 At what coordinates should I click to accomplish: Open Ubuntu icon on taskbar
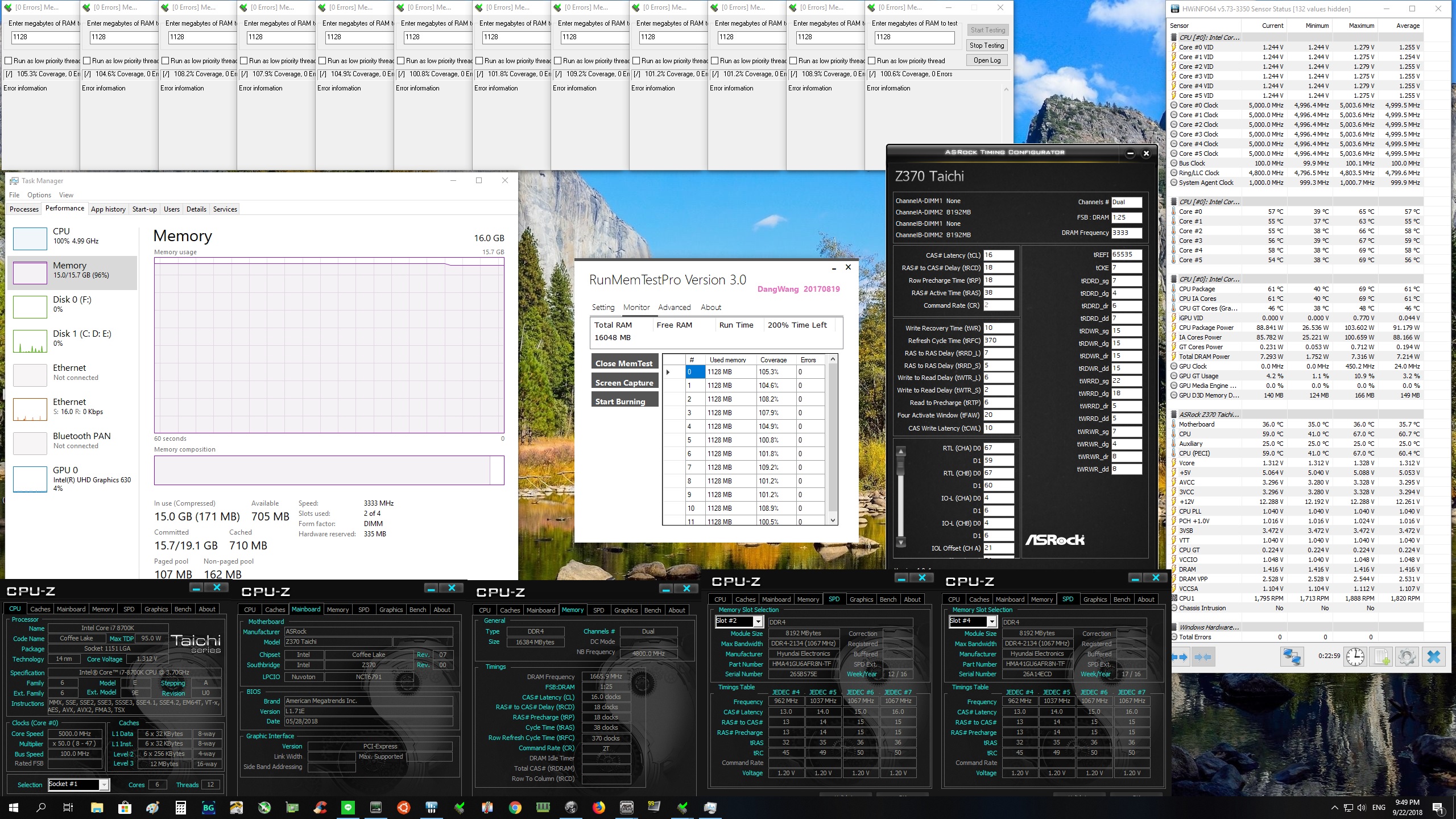click(x=404, y=807)
